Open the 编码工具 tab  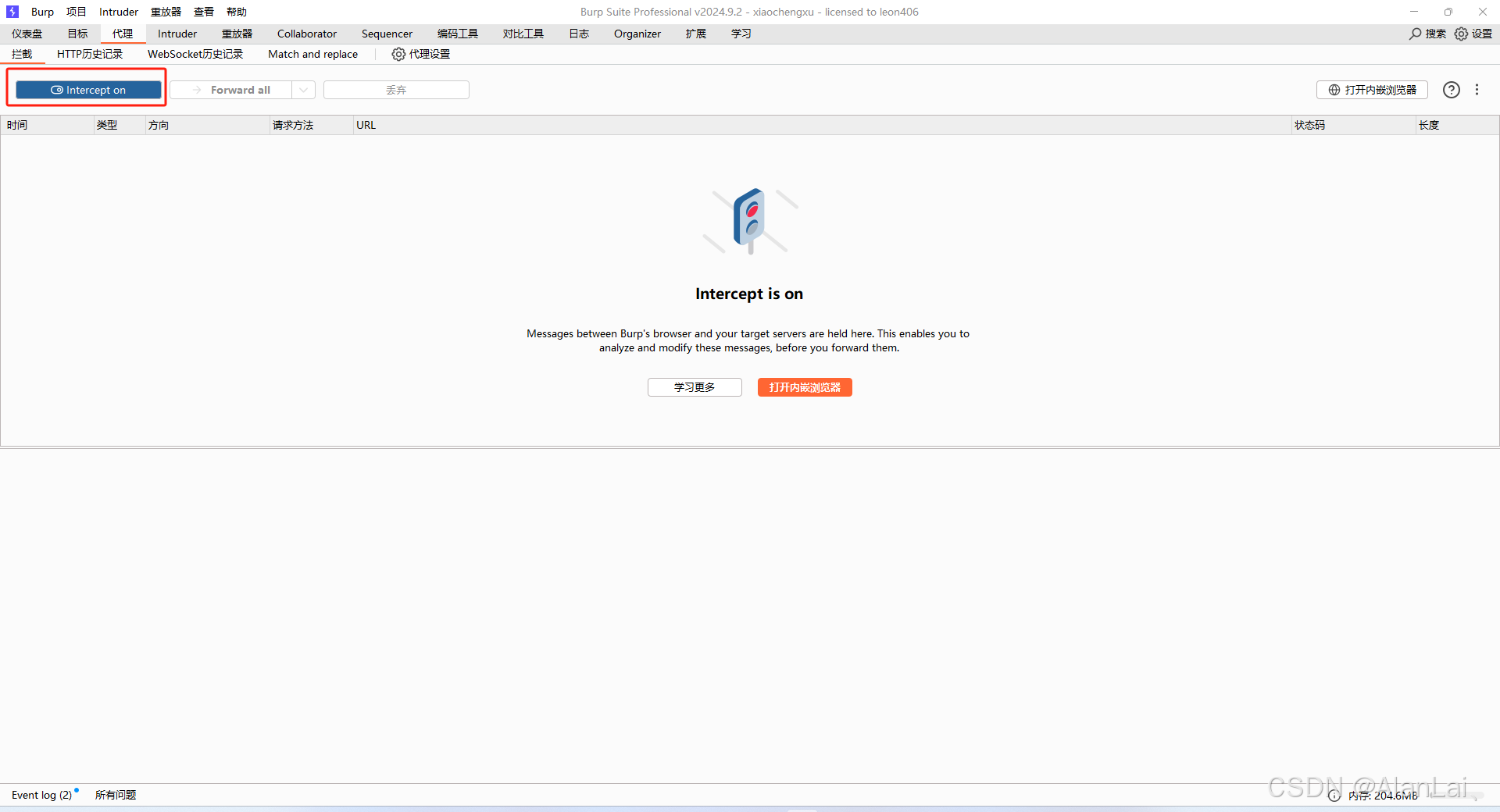[x=458, y=34]
